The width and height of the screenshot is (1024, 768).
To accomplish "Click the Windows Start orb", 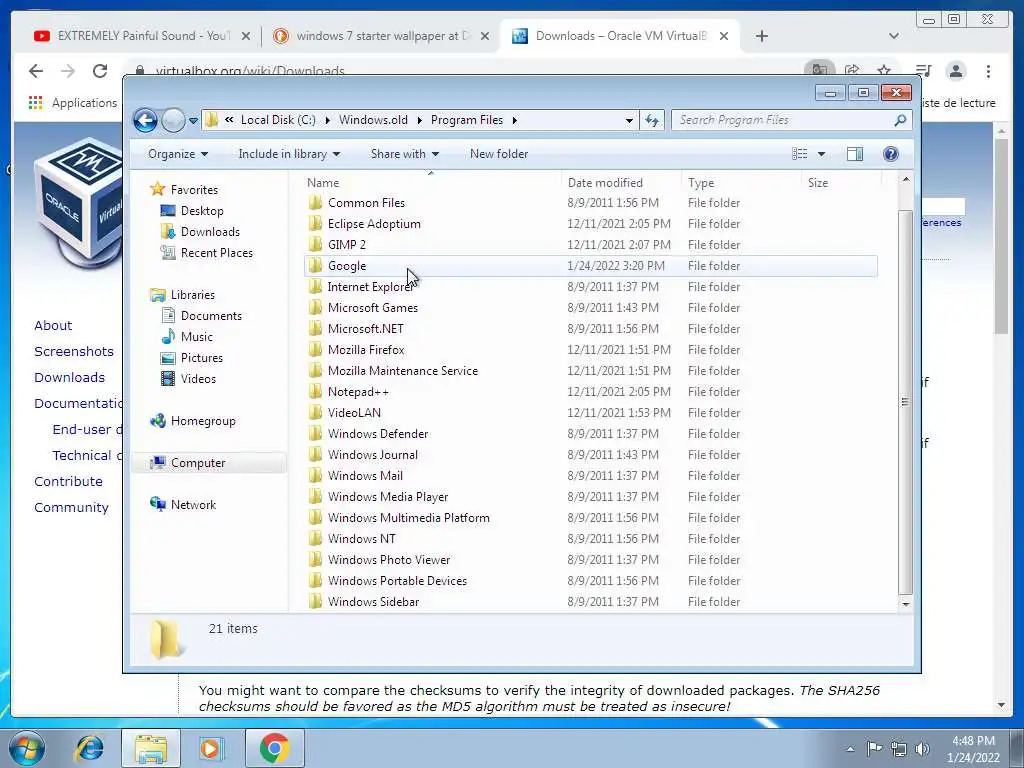I will (26, 748).
